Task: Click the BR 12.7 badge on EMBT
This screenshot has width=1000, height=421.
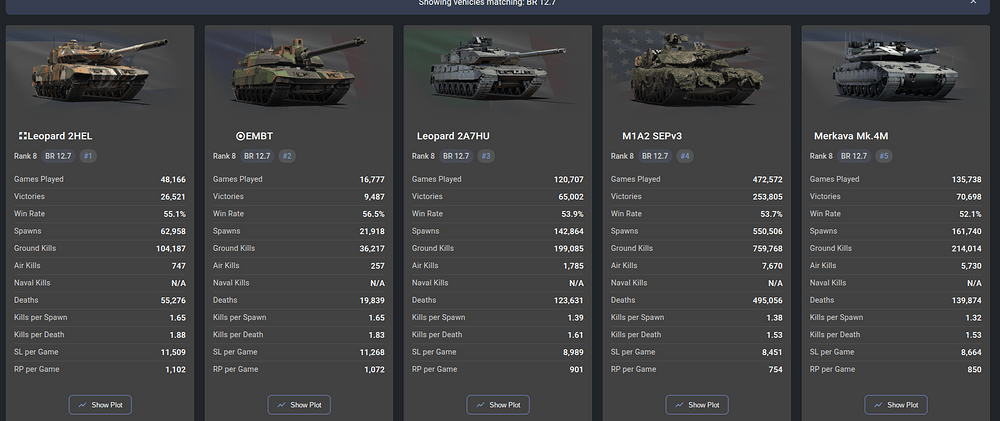Action: coord(257,156)
